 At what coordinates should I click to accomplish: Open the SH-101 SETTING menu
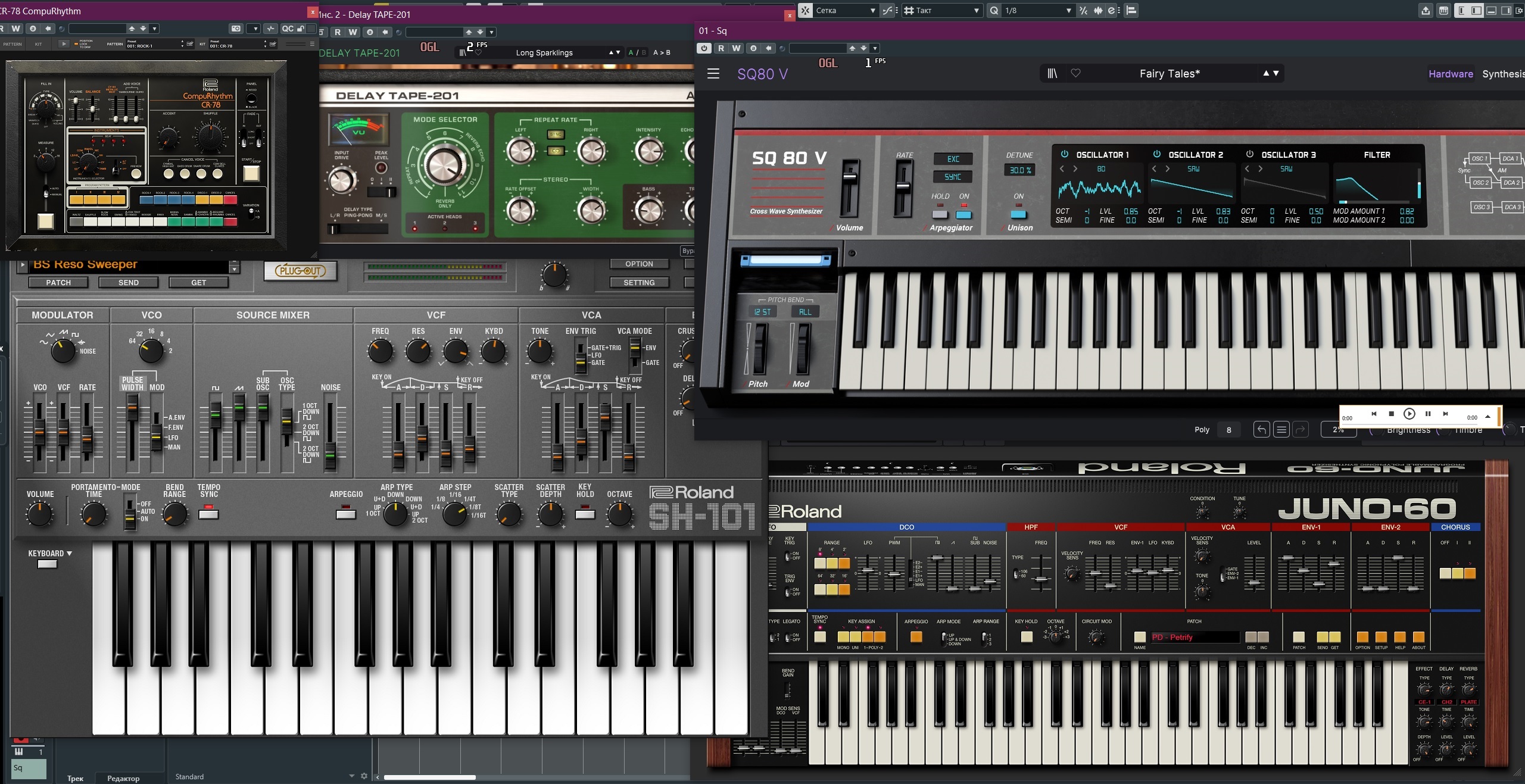tap(639, 283)
